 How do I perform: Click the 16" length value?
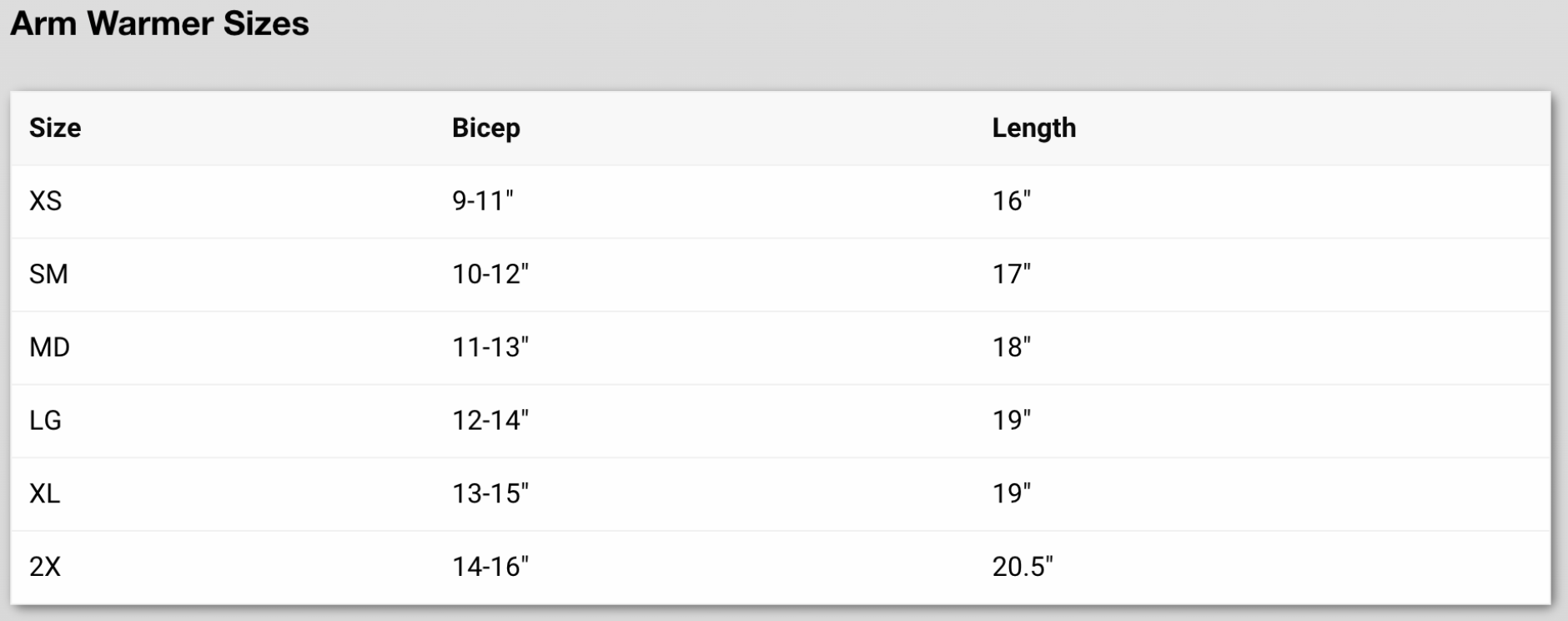[x=1012, y=200]
